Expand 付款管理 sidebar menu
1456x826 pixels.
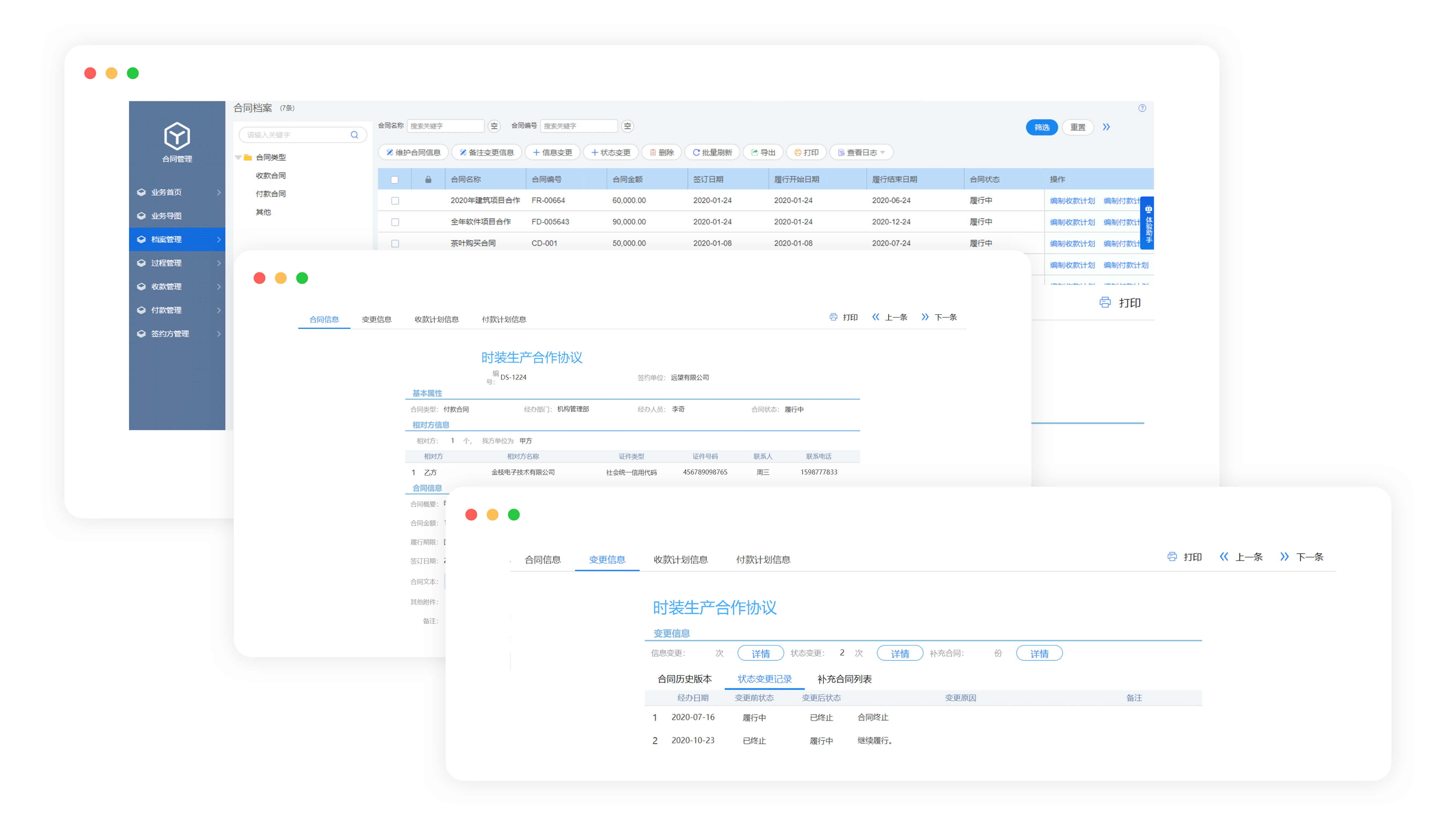[219, 310]
